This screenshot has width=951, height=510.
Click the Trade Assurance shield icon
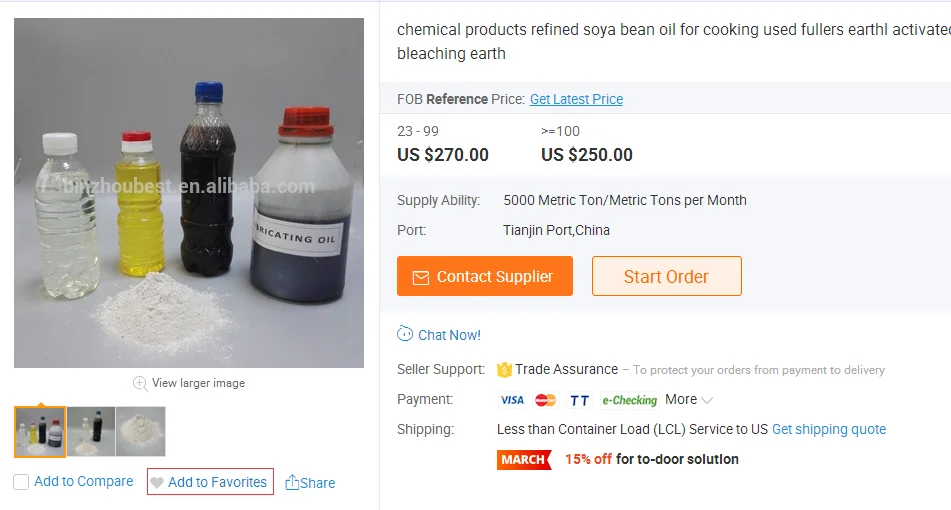[504, 369]
